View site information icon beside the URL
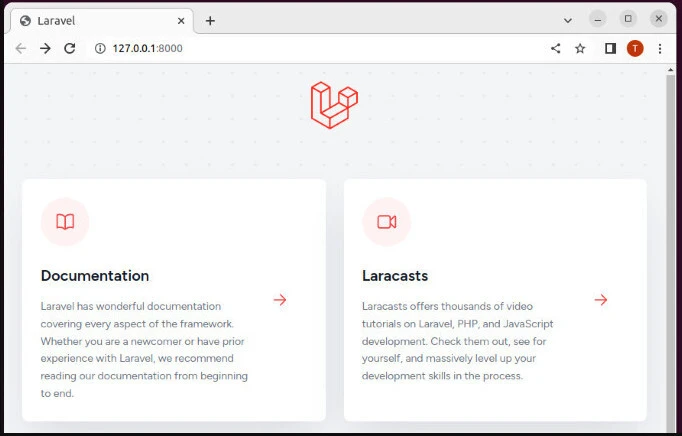Viewport: 682px width, 436px height. point(100,48)
